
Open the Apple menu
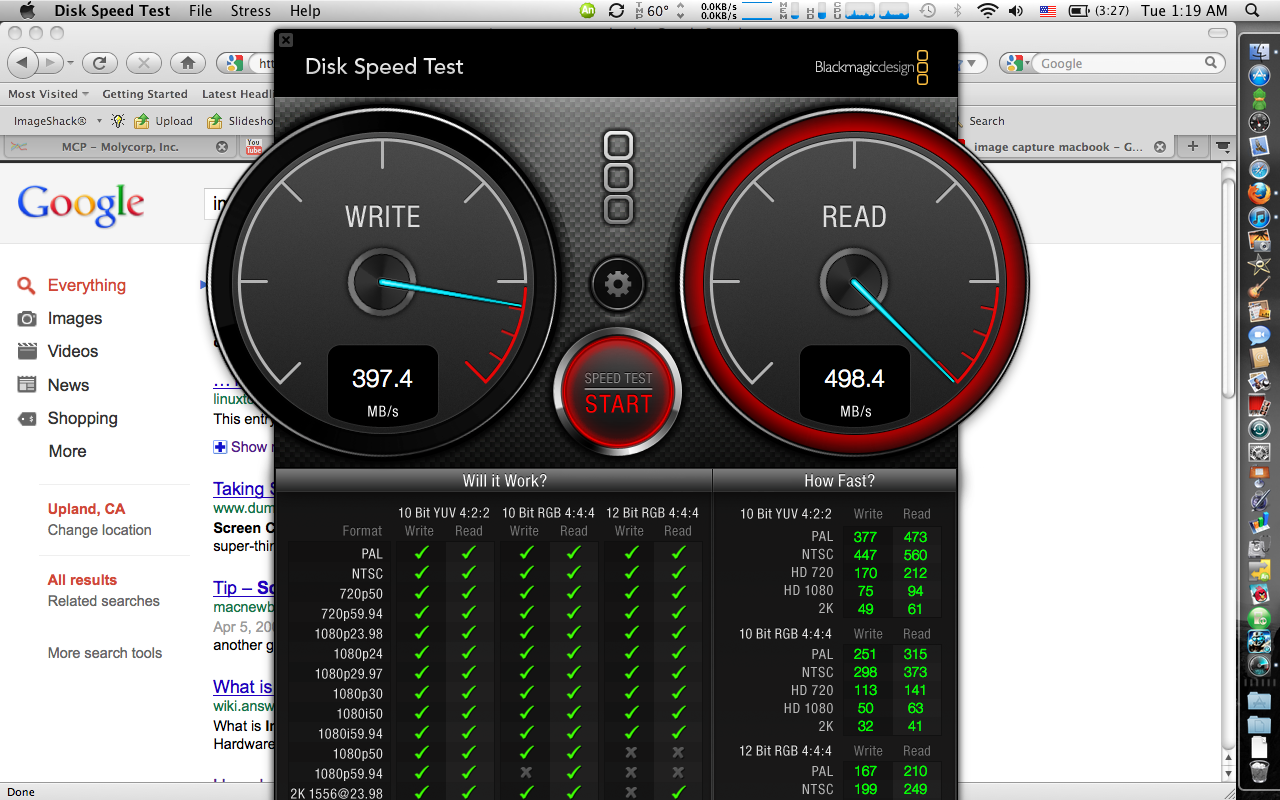pyautogui.click(x=27, y=11)
